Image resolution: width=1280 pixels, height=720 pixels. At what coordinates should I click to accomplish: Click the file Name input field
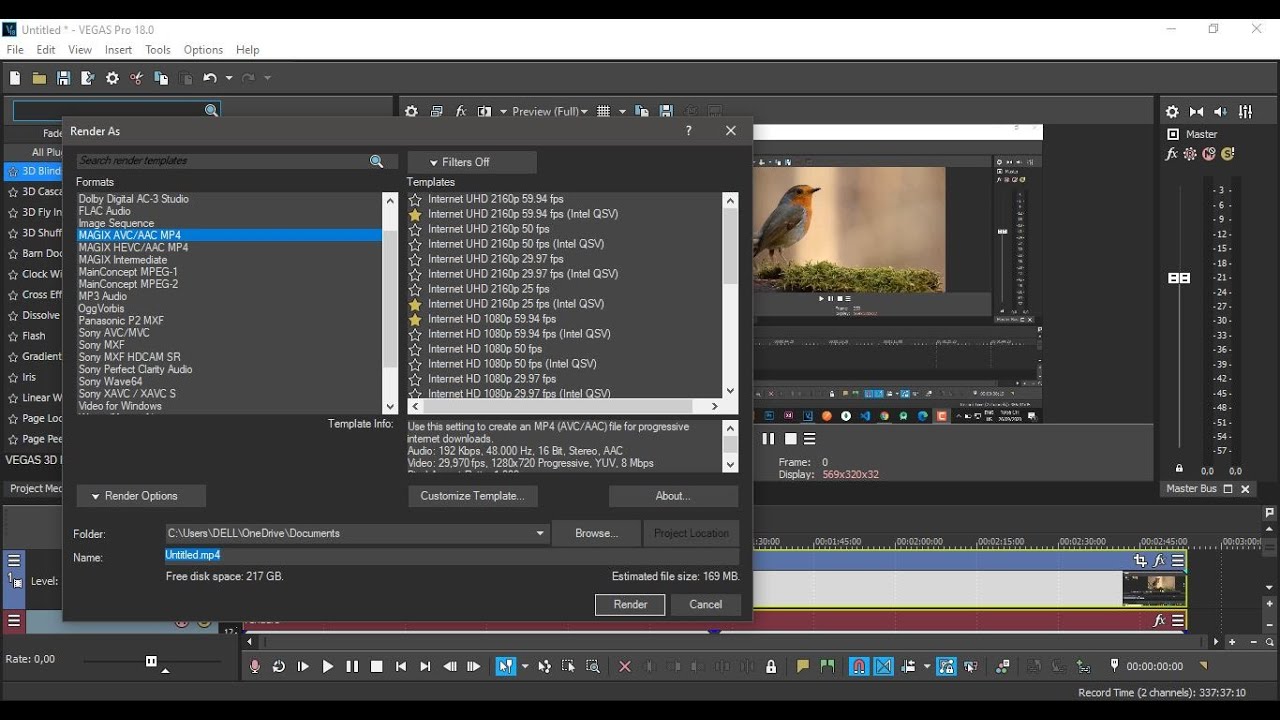click(x=452, y=556)
